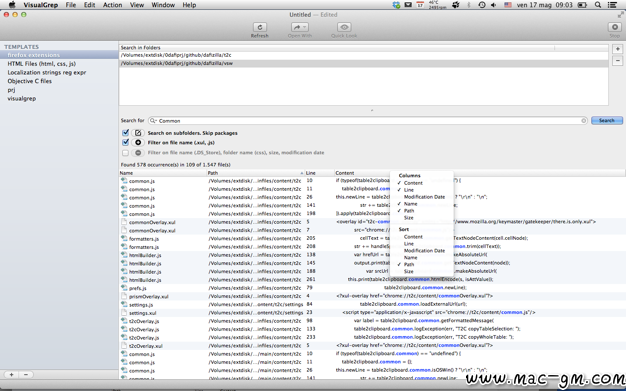Select firefox extensions template
The image size is (626, 391).
[x=59, y=55]
